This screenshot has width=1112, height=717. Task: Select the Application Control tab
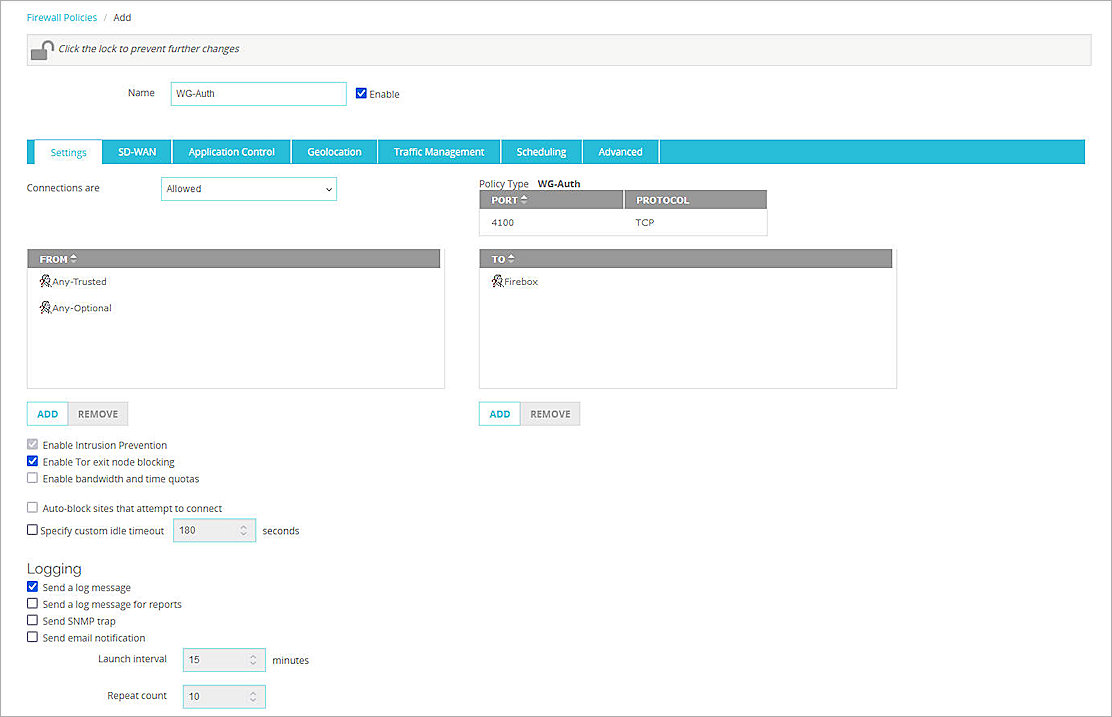(x=231, y=151)
